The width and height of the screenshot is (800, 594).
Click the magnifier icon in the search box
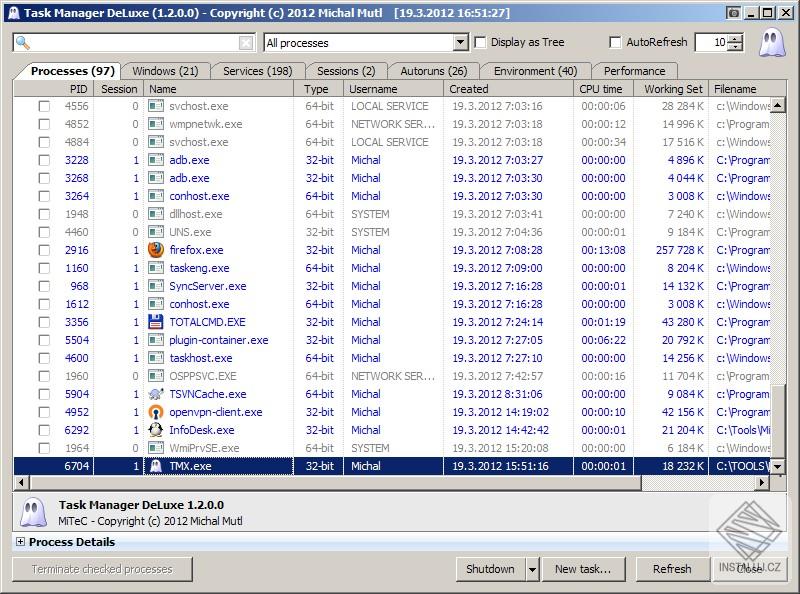point(21,43)
